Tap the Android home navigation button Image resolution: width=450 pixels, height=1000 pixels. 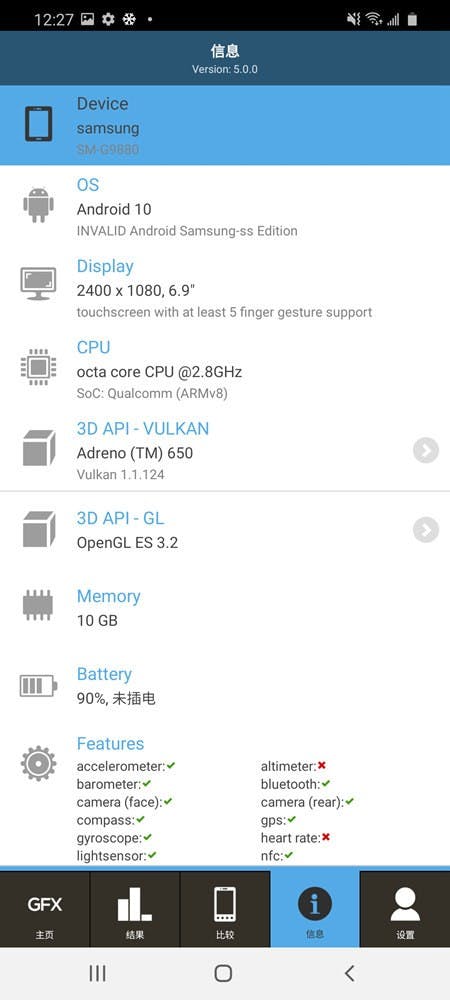[223, 973]
